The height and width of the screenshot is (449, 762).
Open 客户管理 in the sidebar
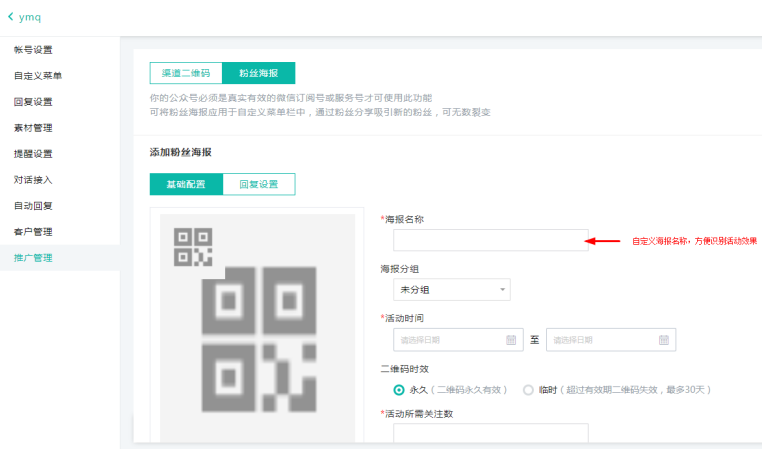(x=33, y=232)
